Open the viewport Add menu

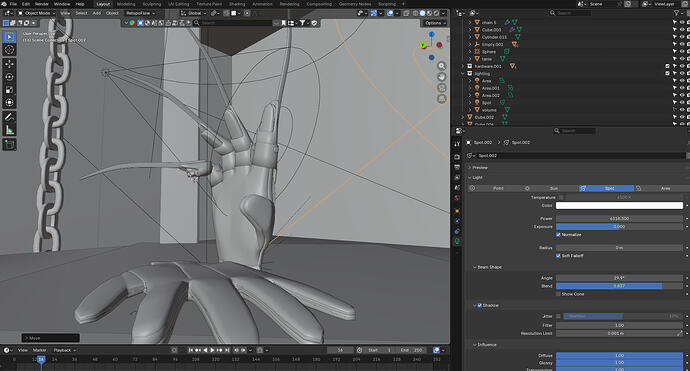coord(96,13)
